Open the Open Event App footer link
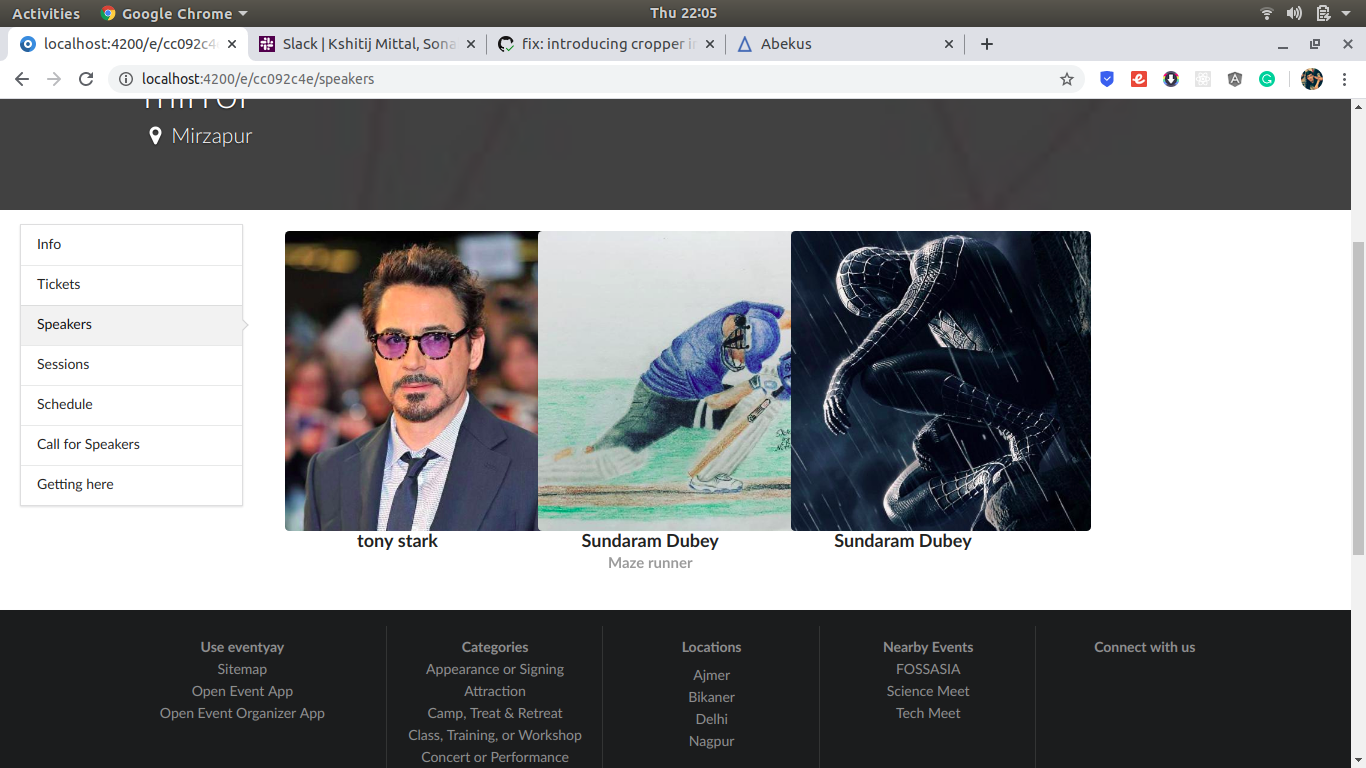 click(242, 691)
